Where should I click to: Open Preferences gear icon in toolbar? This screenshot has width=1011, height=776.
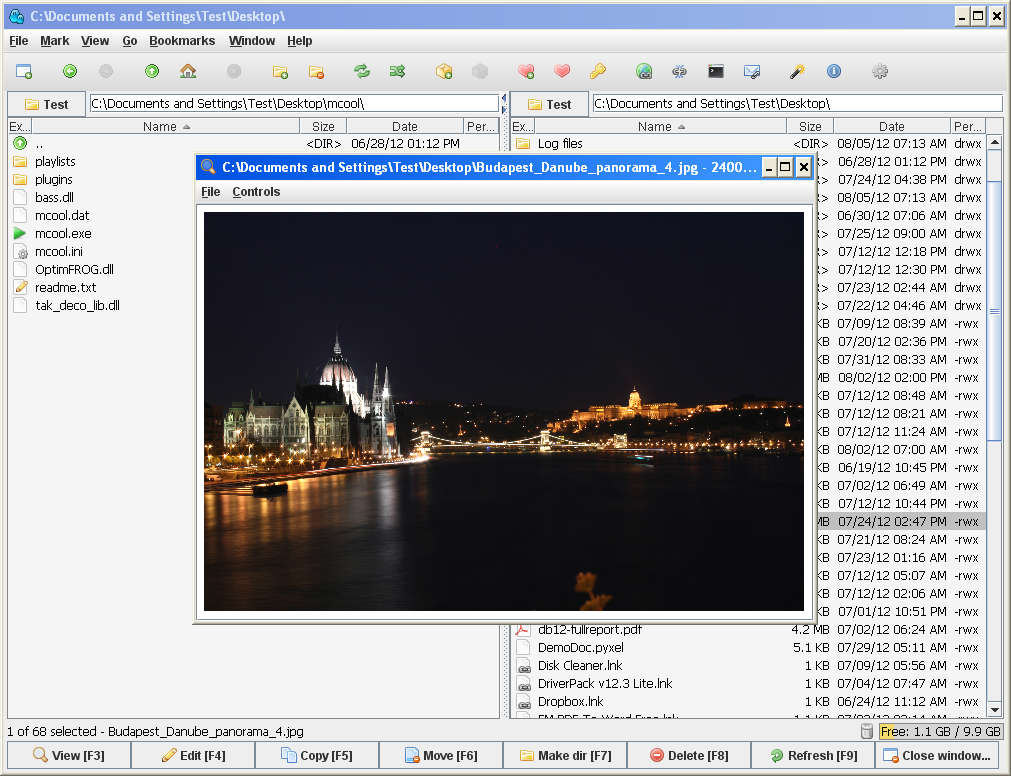880,71
